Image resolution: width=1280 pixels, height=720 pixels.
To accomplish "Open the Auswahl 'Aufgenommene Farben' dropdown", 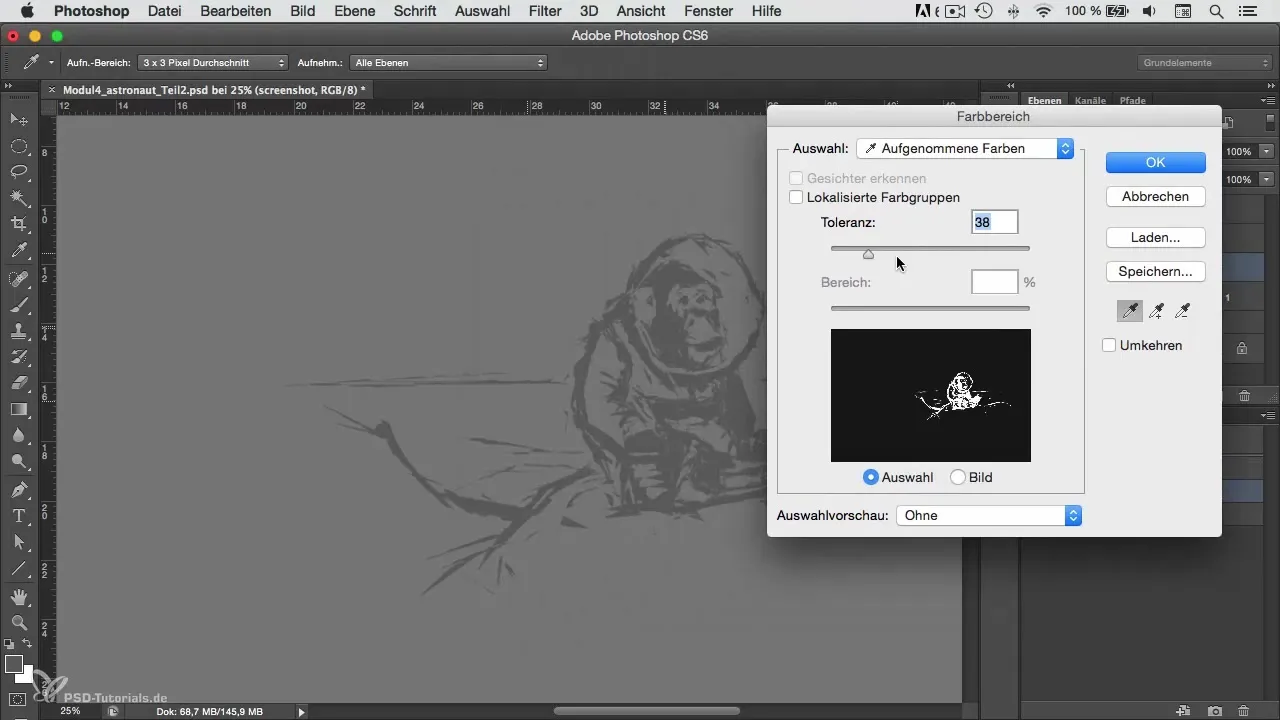I will pos(965,148).
